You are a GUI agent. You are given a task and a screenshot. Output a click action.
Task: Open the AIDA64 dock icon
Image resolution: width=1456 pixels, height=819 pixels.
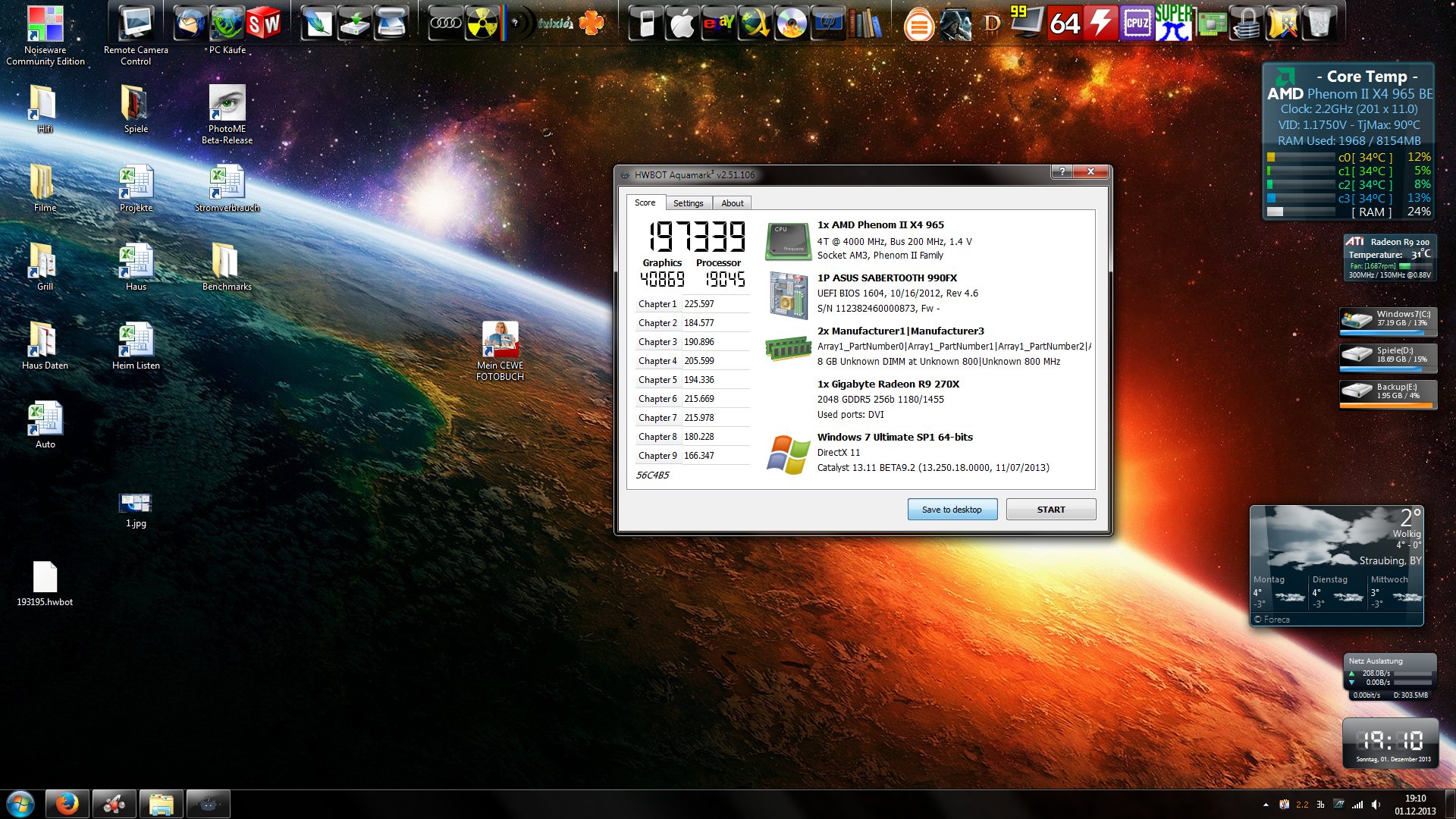click(x=1065, y=23)
